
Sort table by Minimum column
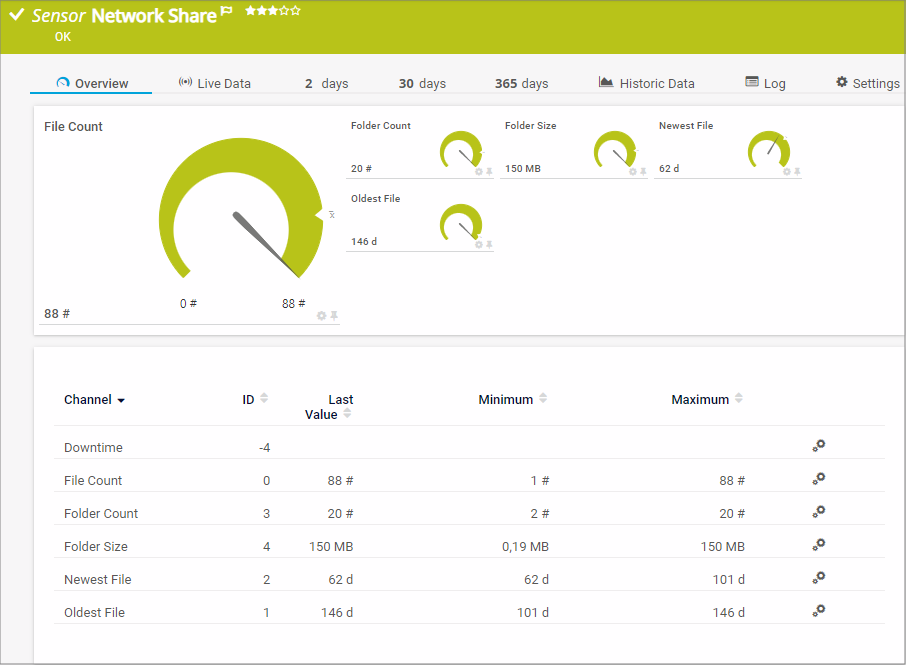coord(543,398)
